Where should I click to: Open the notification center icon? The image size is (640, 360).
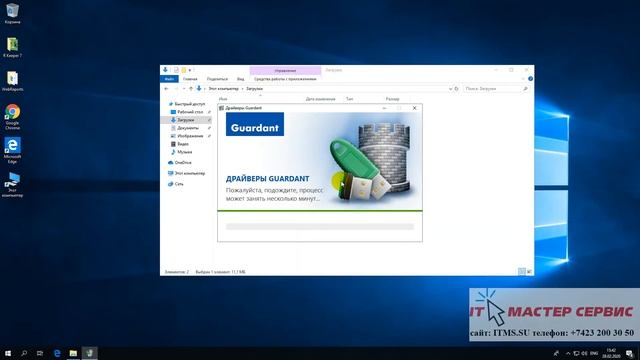point(629,353)
